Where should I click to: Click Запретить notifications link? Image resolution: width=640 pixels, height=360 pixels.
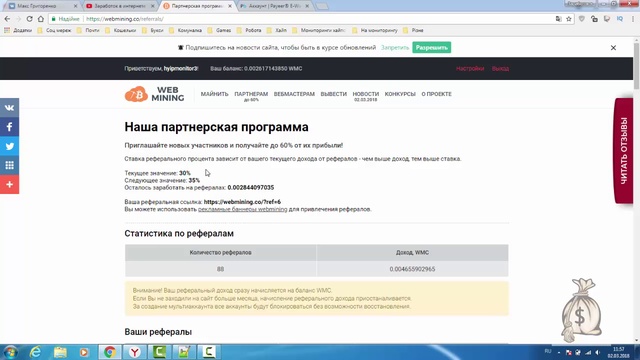coord(395,48)
